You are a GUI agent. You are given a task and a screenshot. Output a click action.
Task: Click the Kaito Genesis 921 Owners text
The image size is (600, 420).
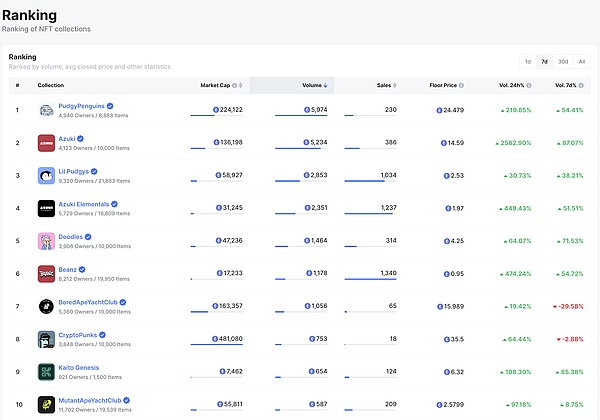73,377
